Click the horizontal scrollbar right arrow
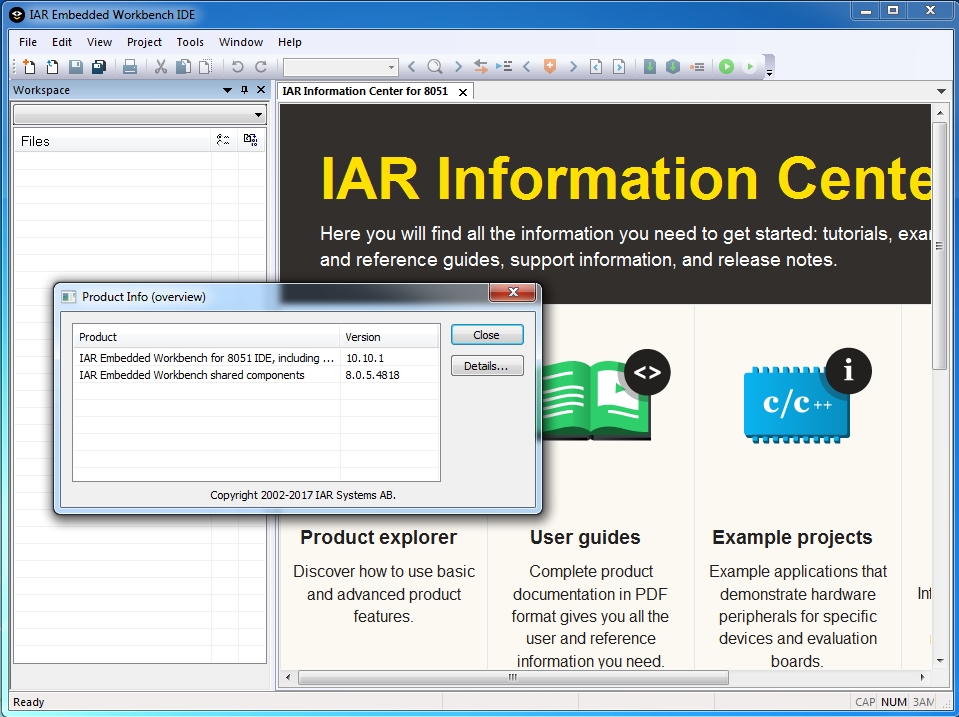The width and height of the screenshot is (959, 717). pos(922,677)
